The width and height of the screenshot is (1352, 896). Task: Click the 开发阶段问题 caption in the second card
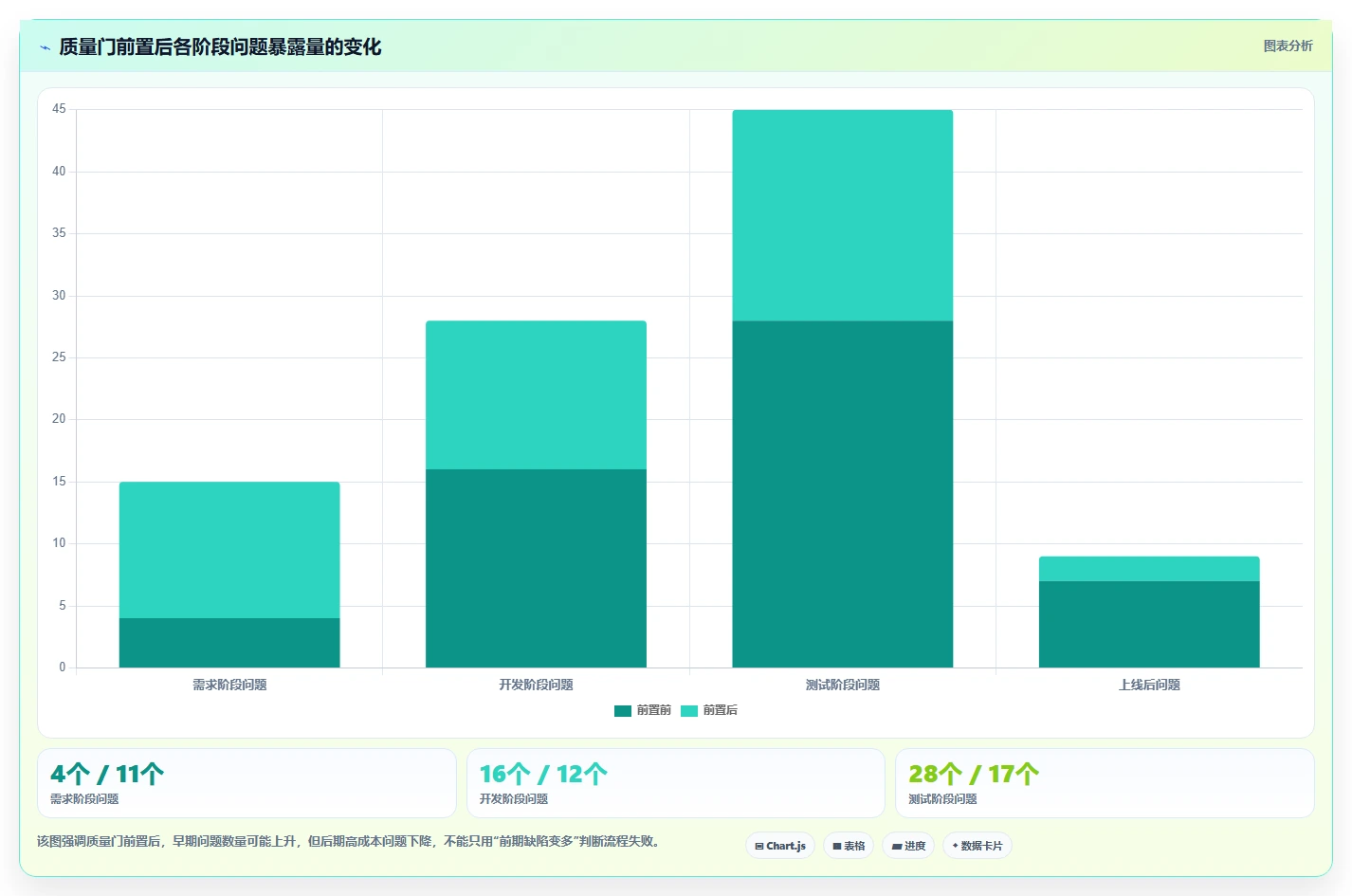[x=514, y=799]
